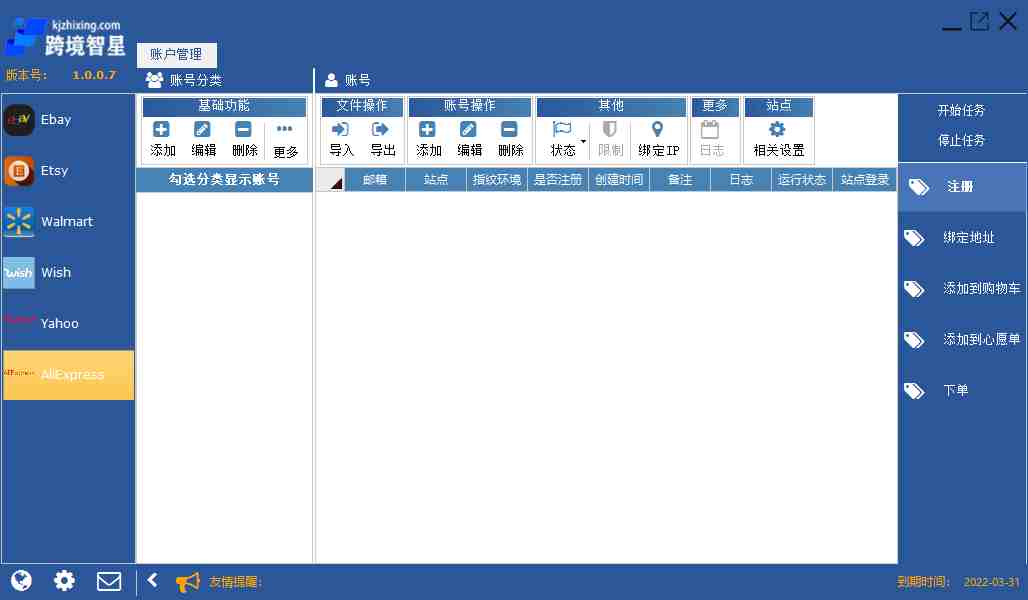Open 绑定IP location pin
1028x600 pixels.
[x=658, y=129]
